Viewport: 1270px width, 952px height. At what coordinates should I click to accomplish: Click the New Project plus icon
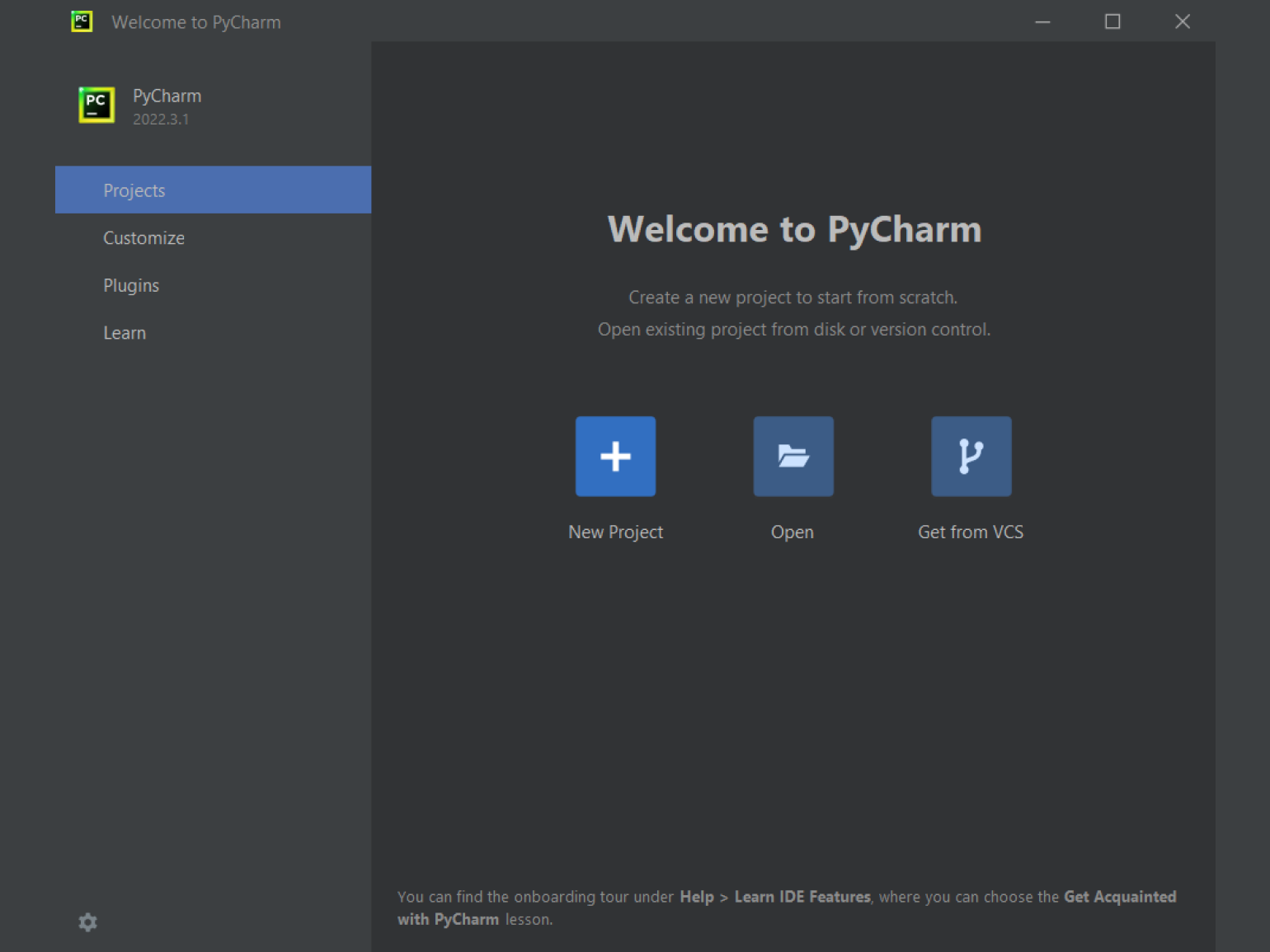point(615,456)
